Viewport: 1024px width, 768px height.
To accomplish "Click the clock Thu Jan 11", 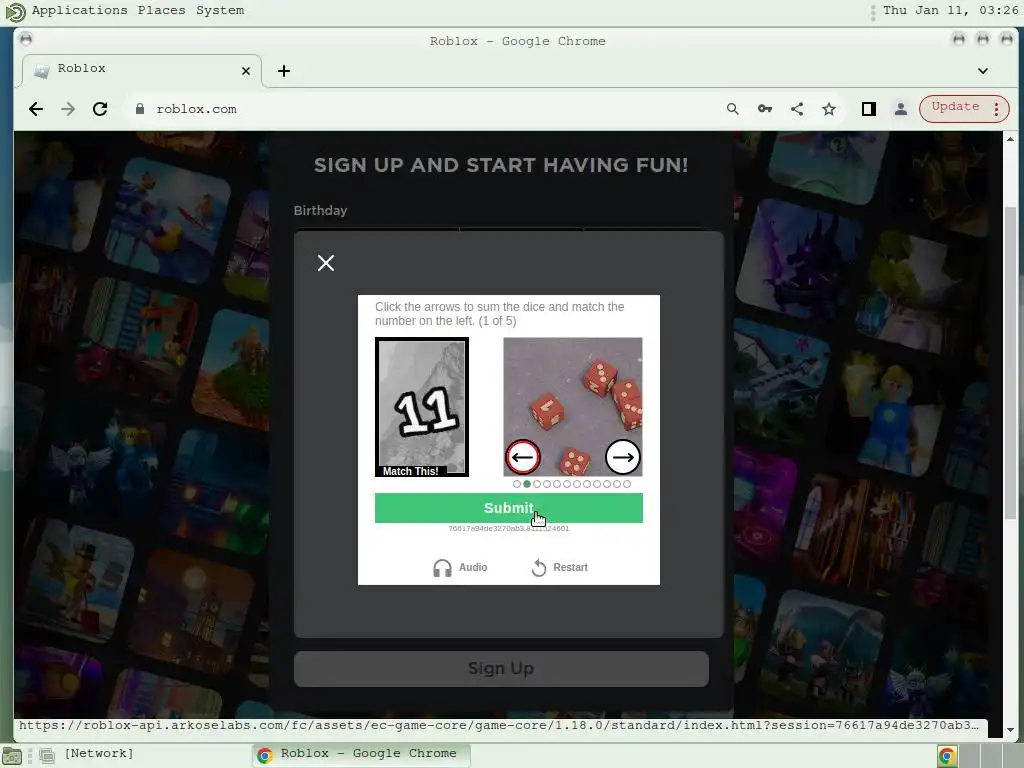I will point(950,10).
